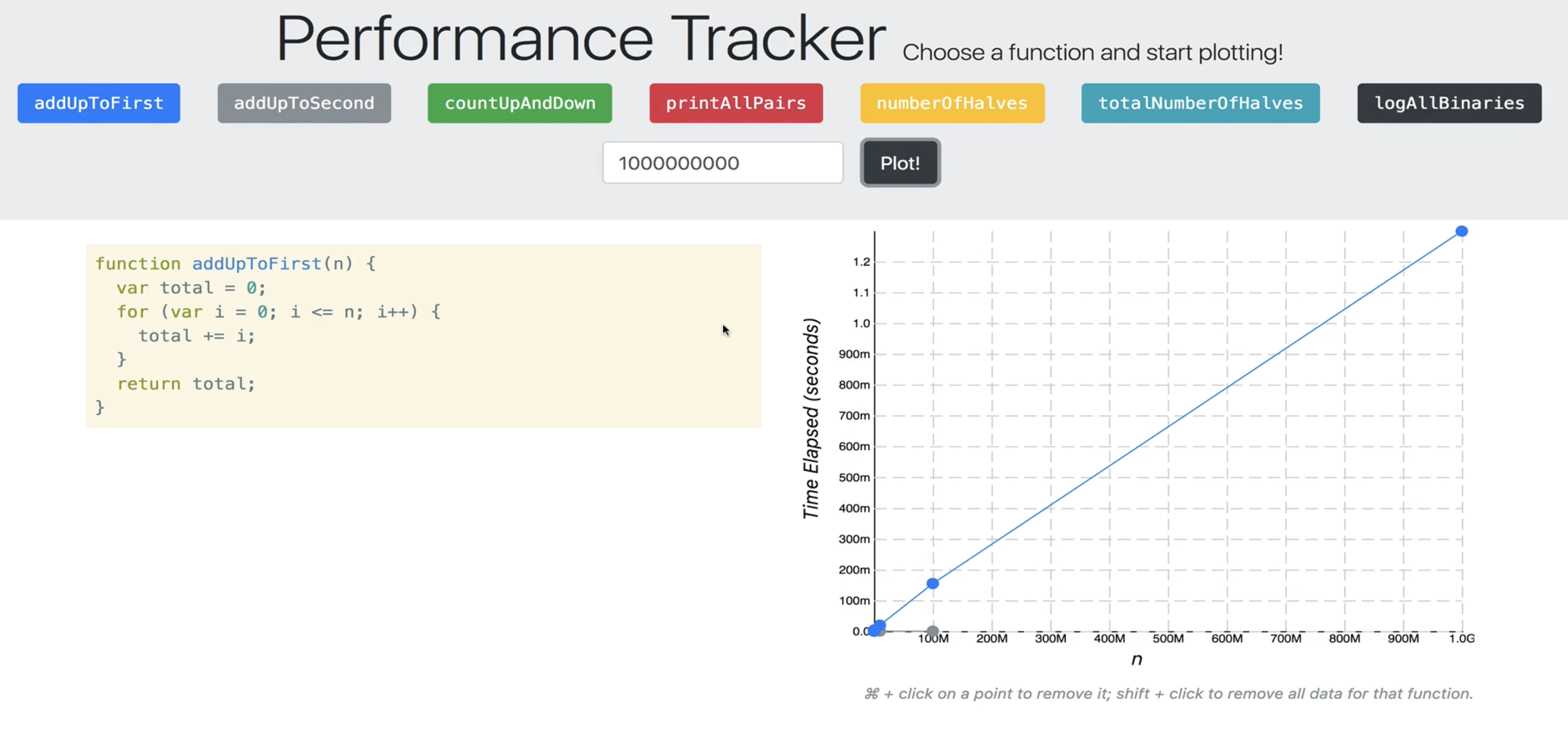Select the addUpToFirst function button
The image size is (1568, 731).
point(98,104)
